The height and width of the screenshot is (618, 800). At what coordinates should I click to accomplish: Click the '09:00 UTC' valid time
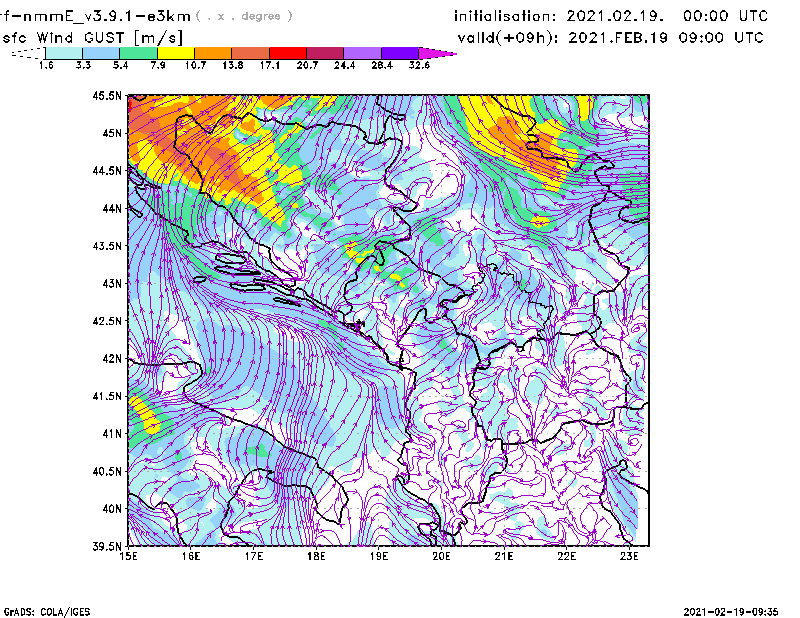720,38
